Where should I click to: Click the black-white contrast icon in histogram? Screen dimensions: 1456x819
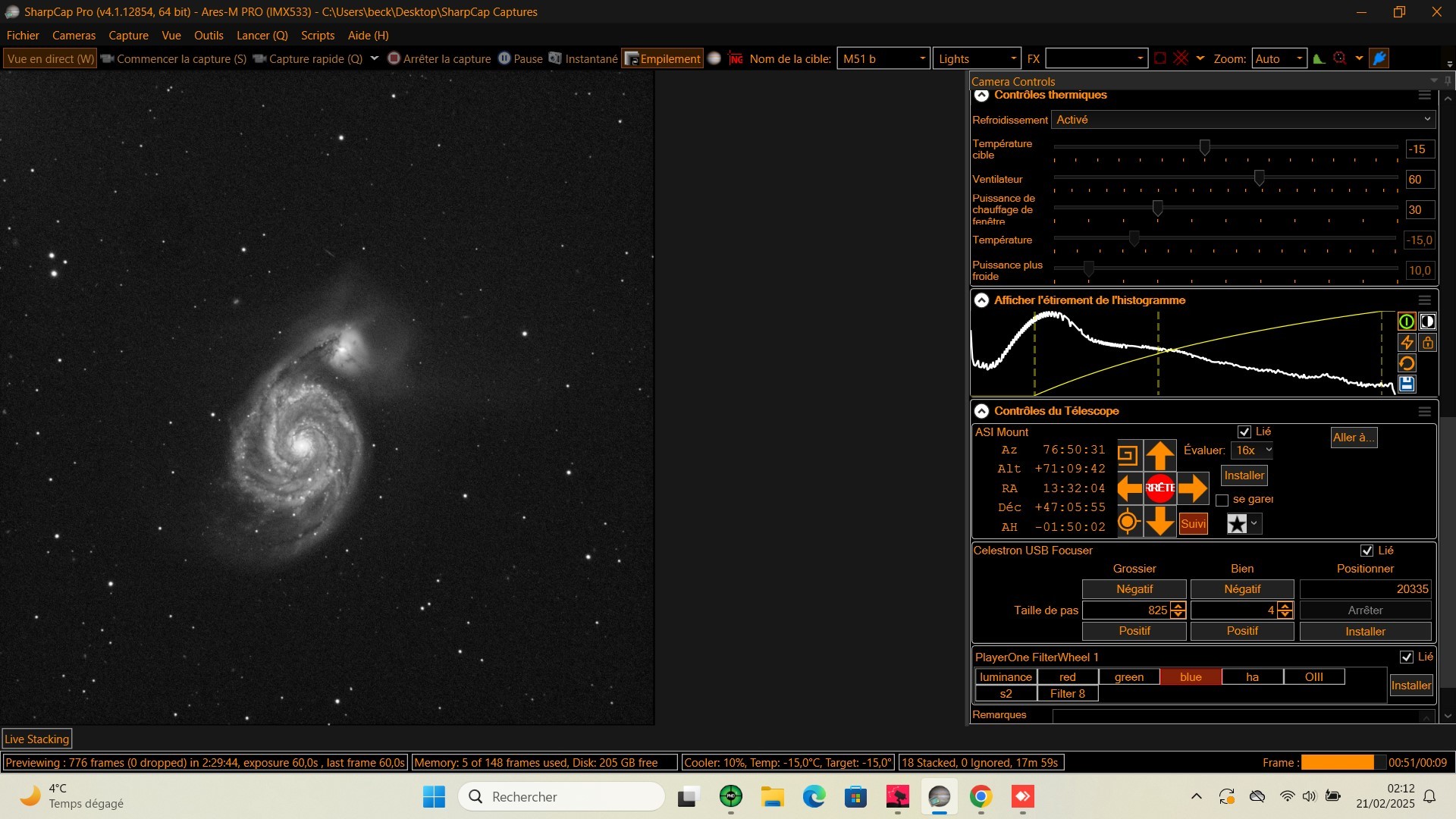point(1427,322)
